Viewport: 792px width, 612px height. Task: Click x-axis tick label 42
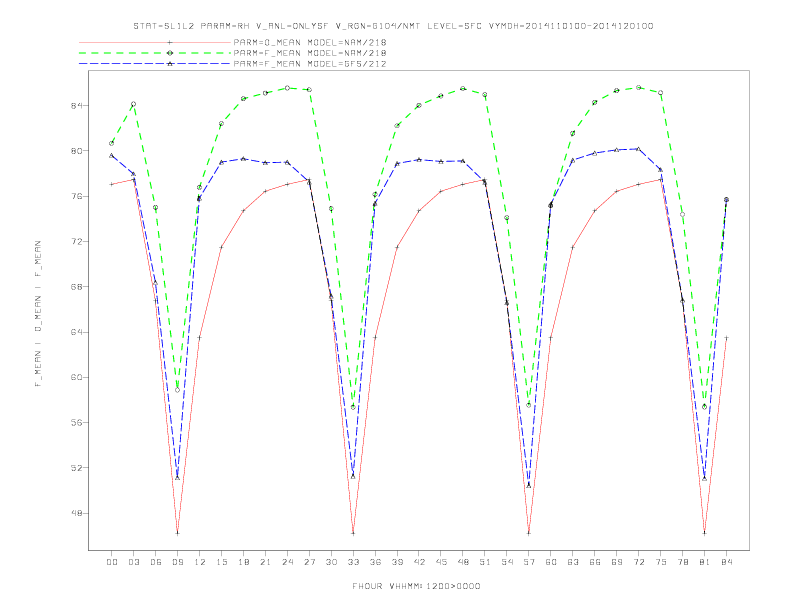[x=419, y=562]
